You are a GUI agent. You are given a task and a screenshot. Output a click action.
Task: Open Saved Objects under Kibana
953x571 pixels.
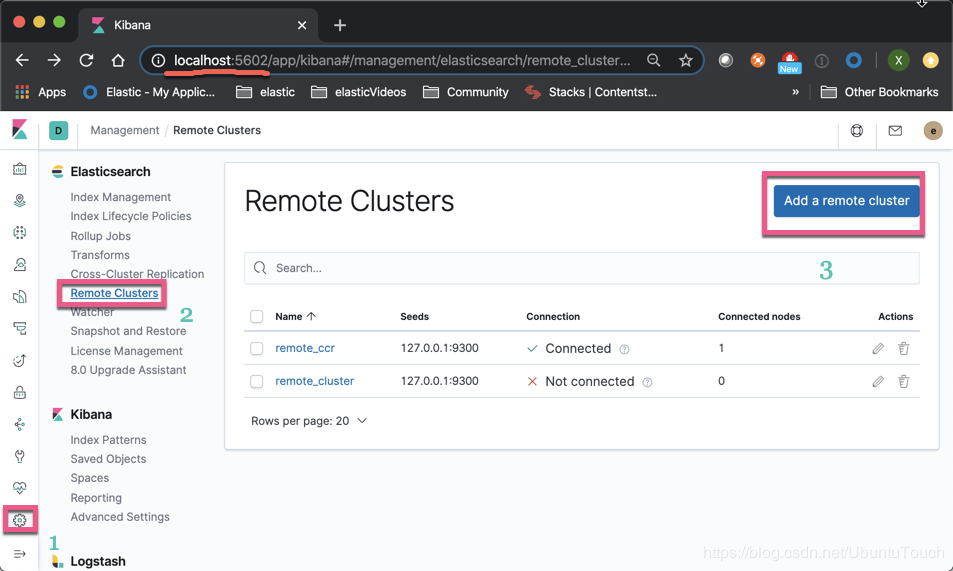click(x=108, y=459)
